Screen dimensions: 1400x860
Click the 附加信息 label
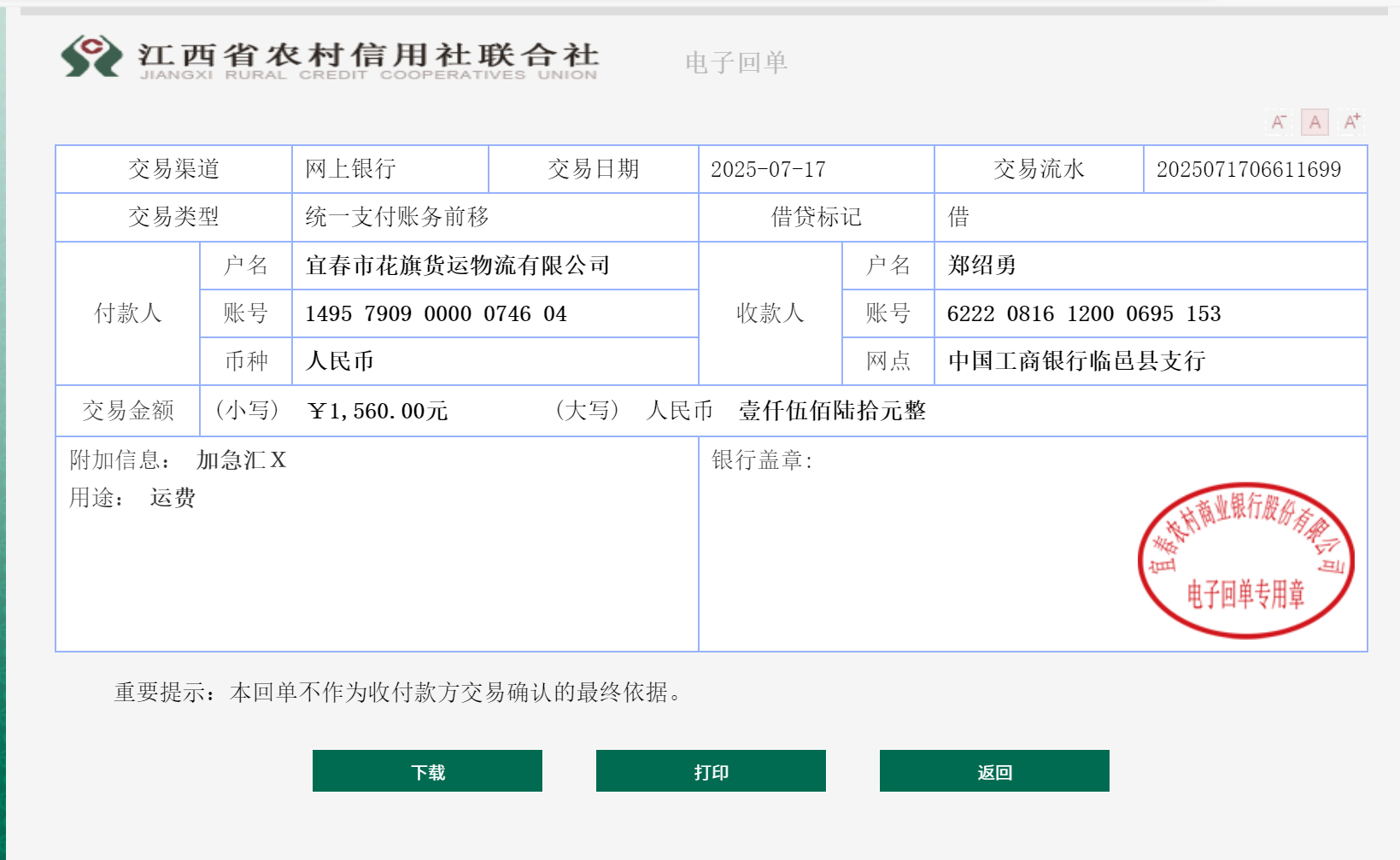click(x=120, y=460)
